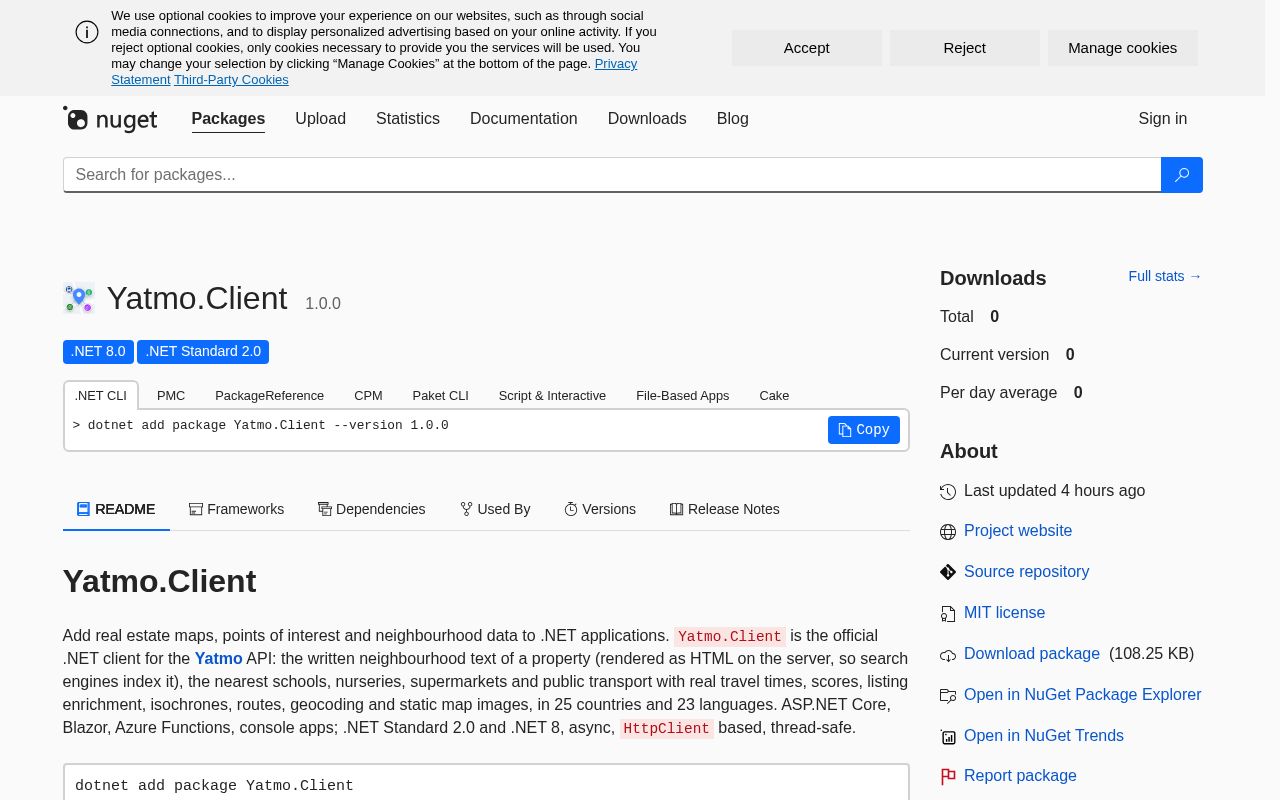Reject optional cookies
This screenshot has width=1280, height=800.
(x=965, y=48)
